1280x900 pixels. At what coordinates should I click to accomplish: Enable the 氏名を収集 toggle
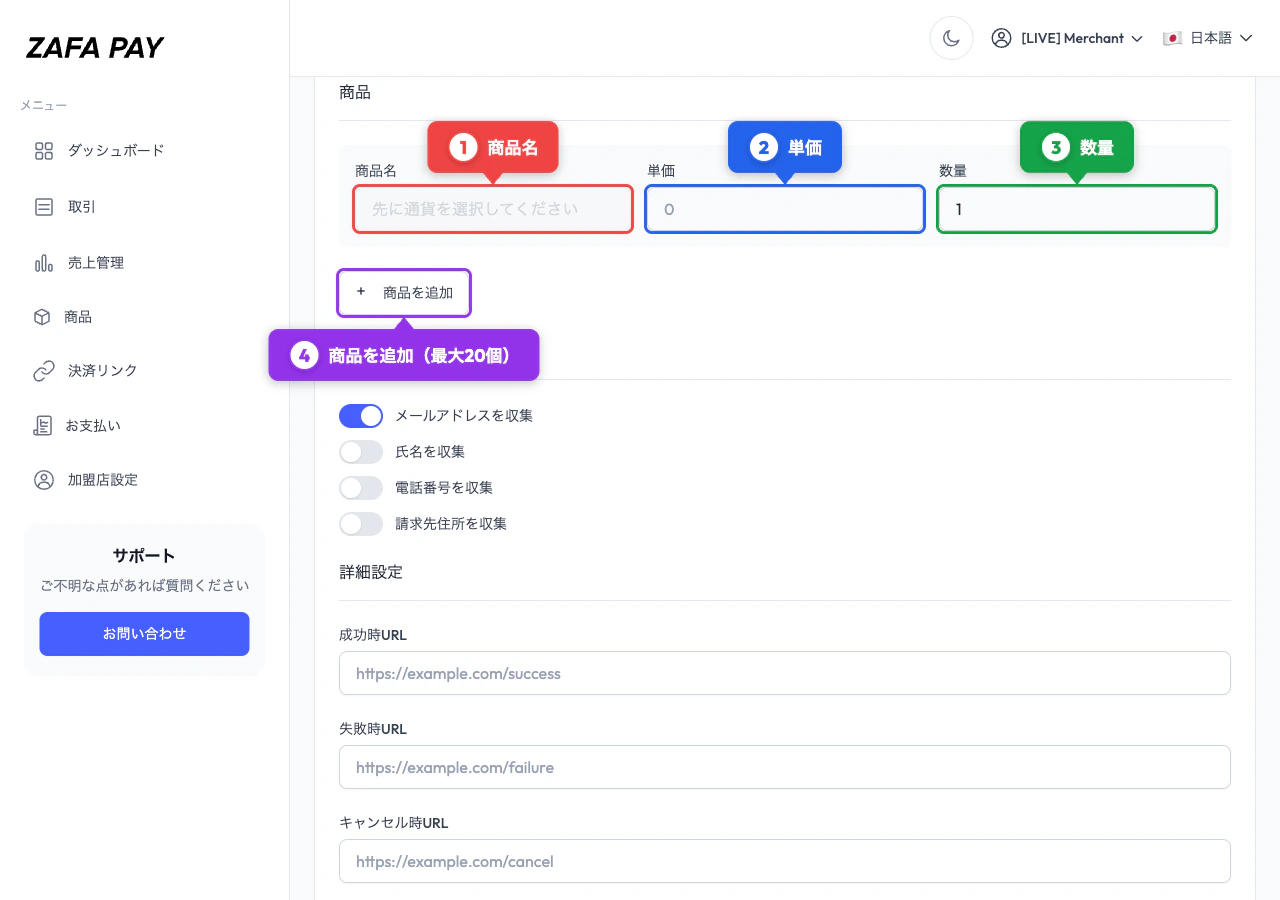(x=361, y=451)
